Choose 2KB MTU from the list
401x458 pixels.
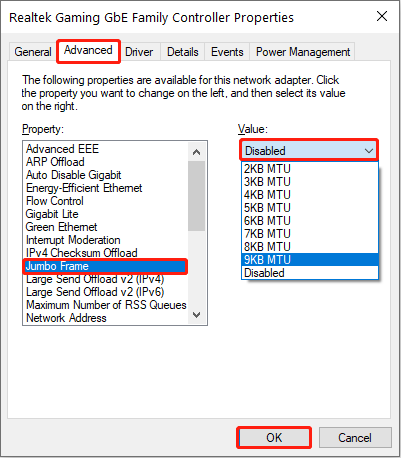[310, 169]
